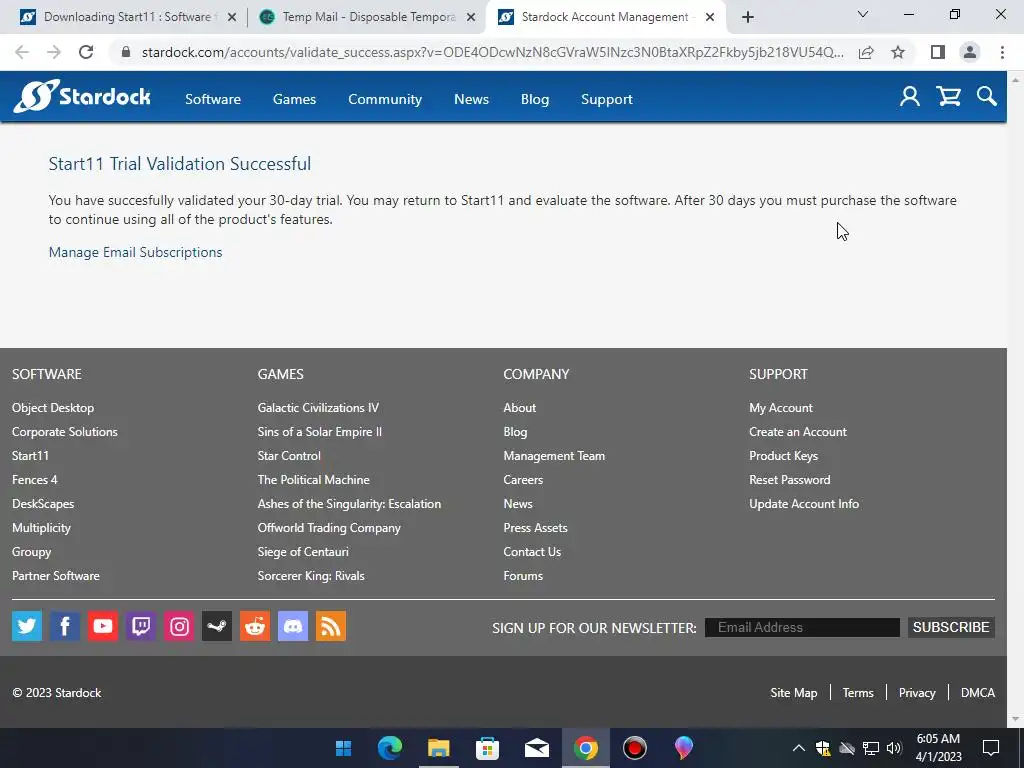Open the notification center icon
This screenshot has width=1024, height=768.
click(x=991, y=748)
